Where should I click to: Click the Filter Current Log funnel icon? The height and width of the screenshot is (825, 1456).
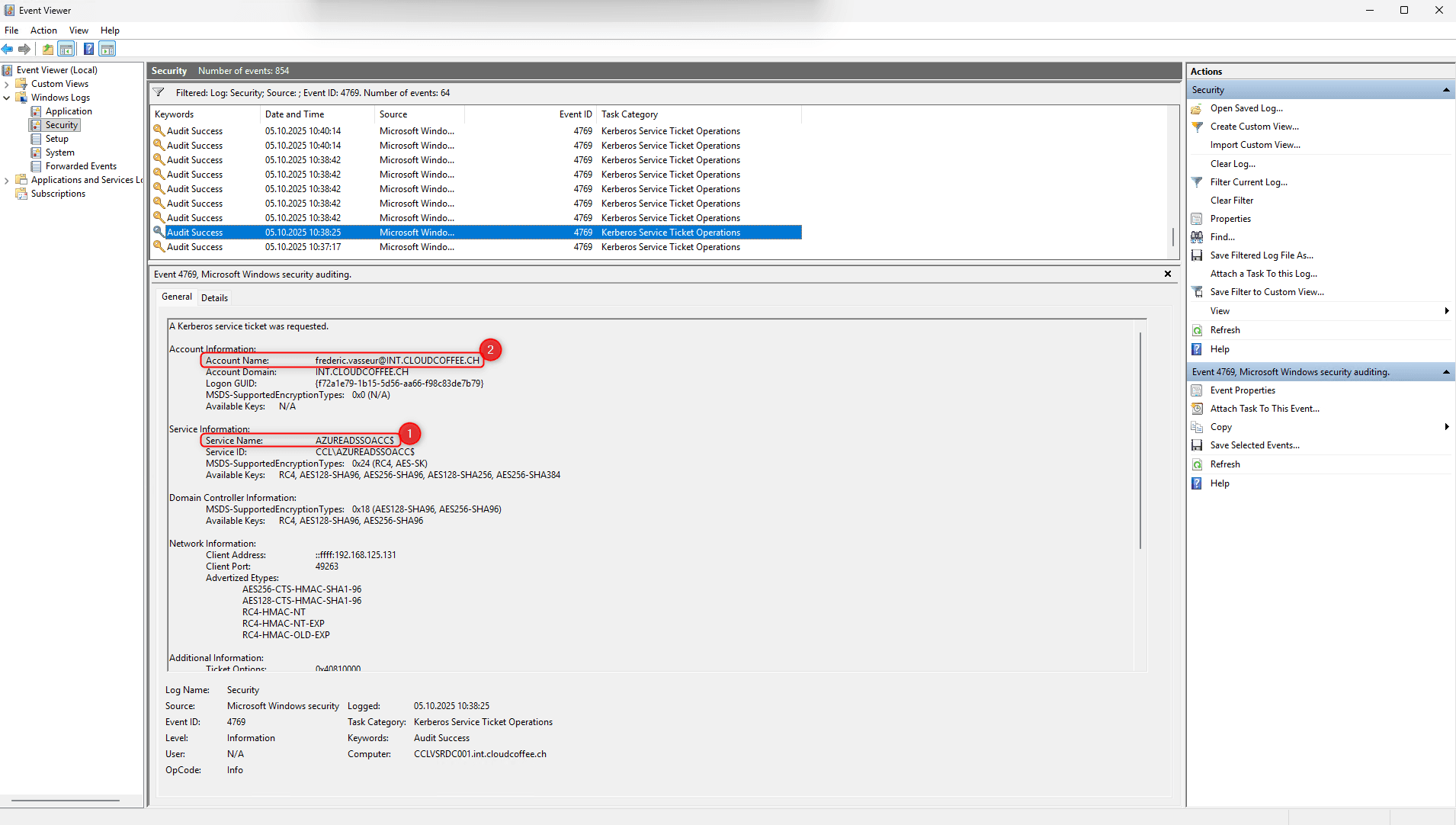(x=1197, y=182)
